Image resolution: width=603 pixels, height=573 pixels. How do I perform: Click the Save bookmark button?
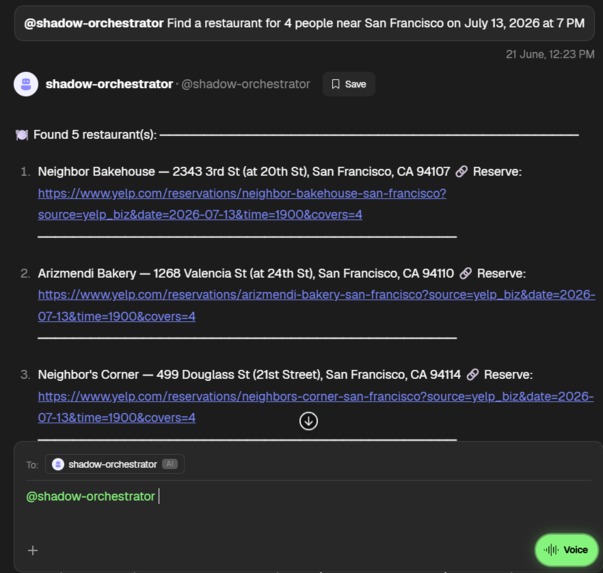[348, 84]
